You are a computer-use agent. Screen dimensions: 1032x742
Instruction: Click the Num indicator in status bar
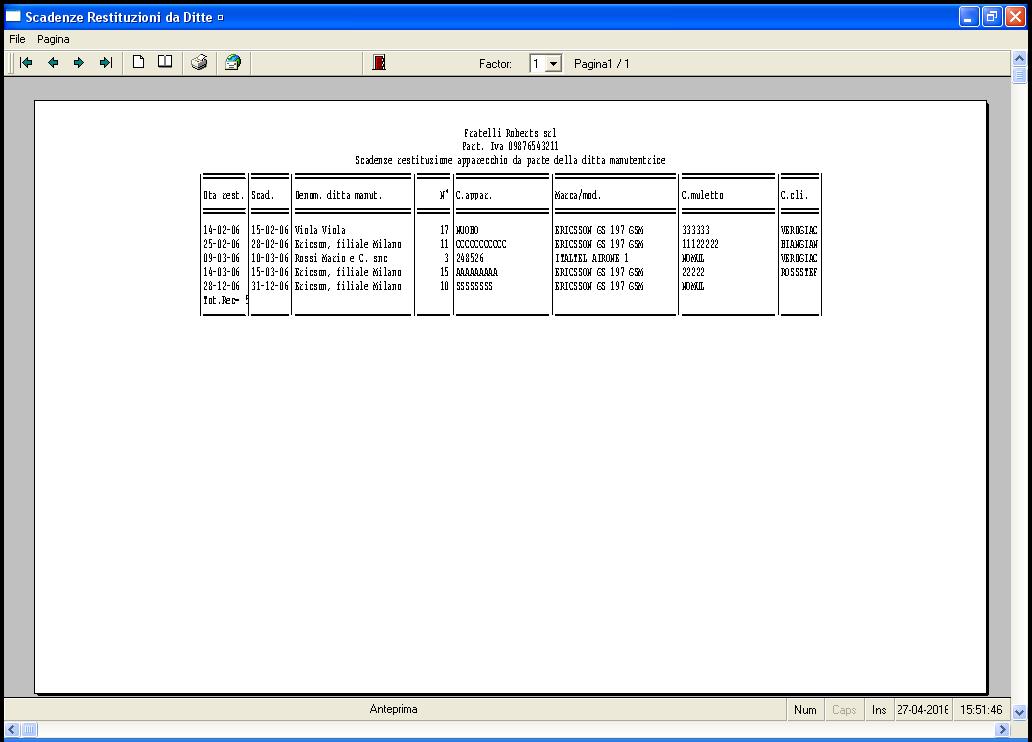click(805, 710)
